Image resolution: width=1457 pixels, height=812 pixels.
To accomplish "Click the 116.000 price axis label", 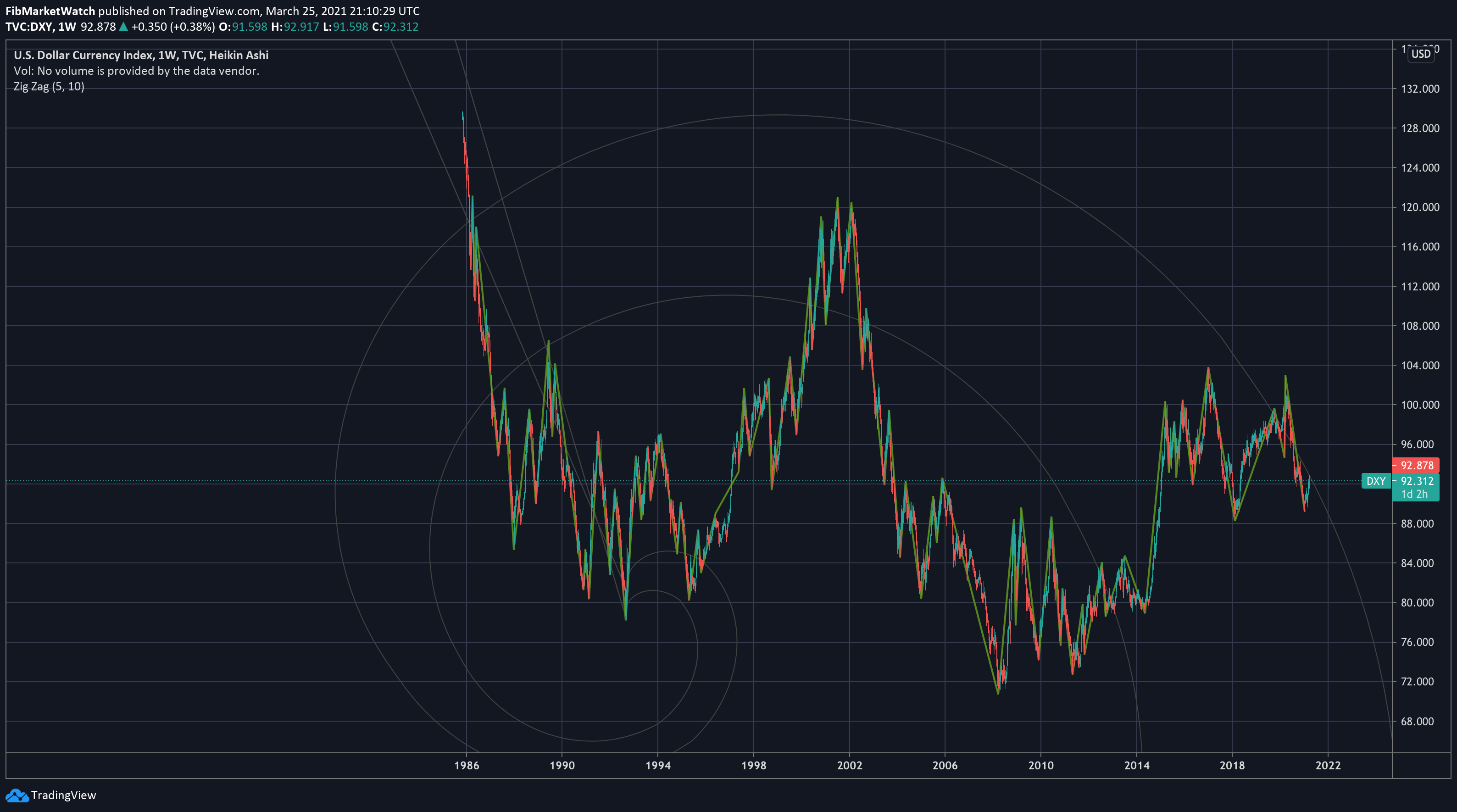I will [1420, 247].
